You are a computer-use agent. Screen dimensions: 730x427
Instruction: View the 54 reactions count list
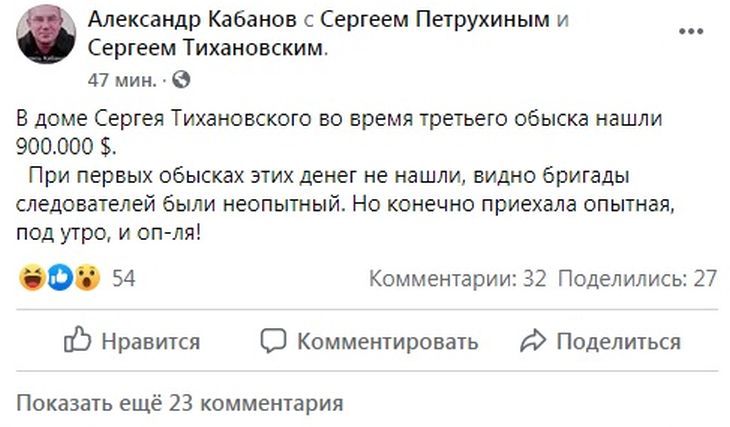point(123,279)
